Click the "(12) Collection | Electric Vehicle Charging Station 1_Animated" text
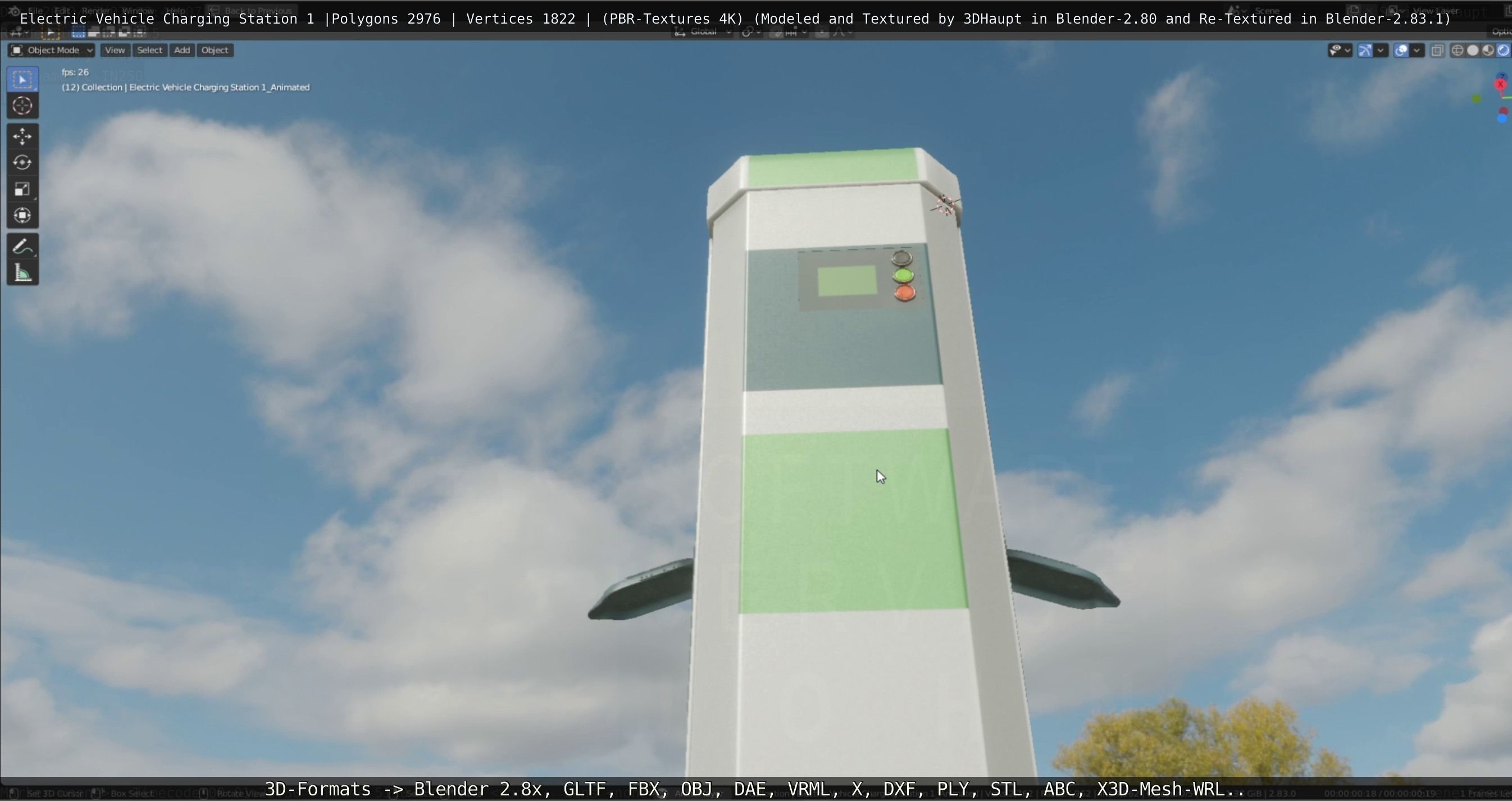This screenshot has height=801, width=1512. pos(185,88)
